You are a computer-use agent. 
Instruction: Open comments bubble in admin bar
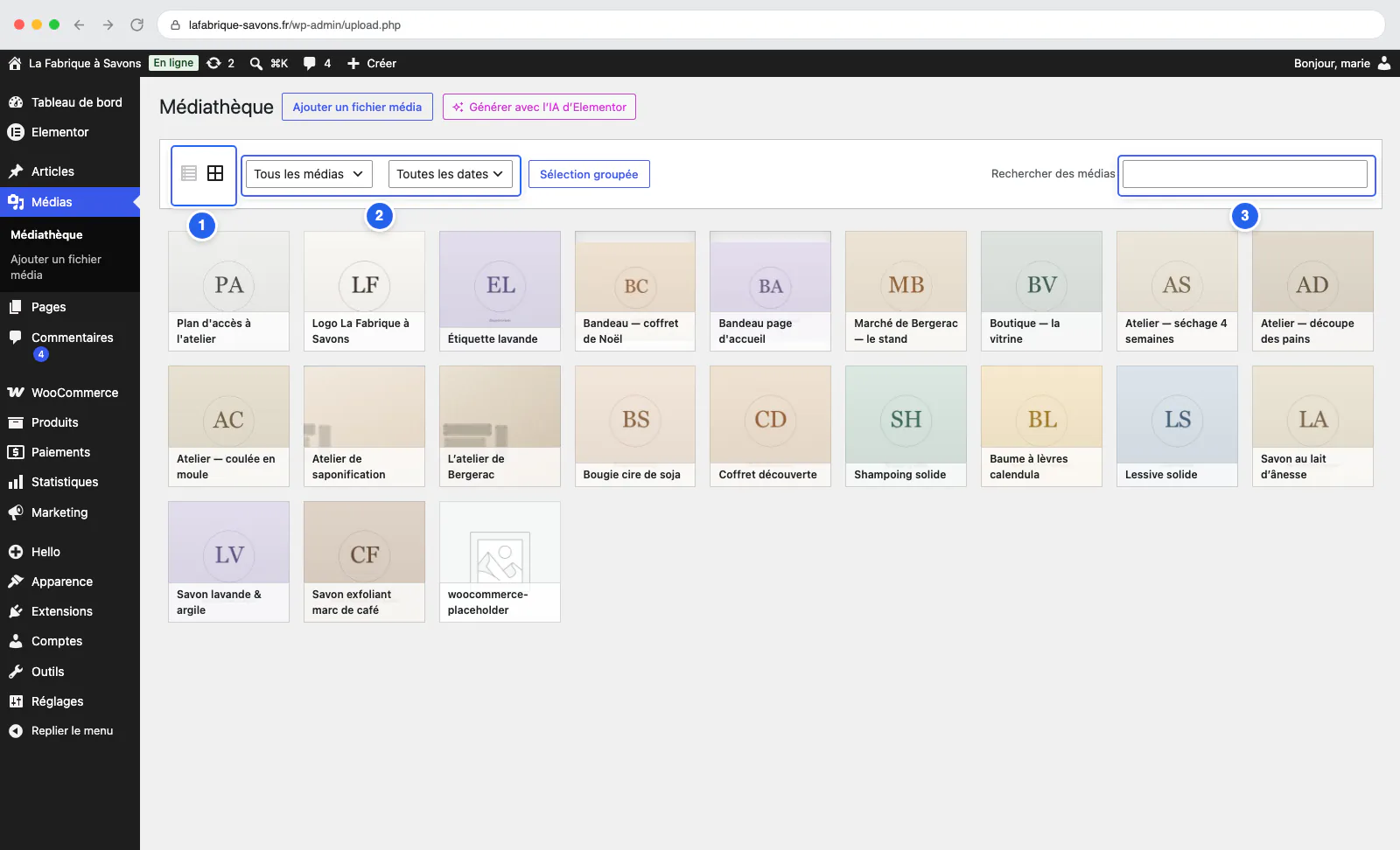point(310,63)
